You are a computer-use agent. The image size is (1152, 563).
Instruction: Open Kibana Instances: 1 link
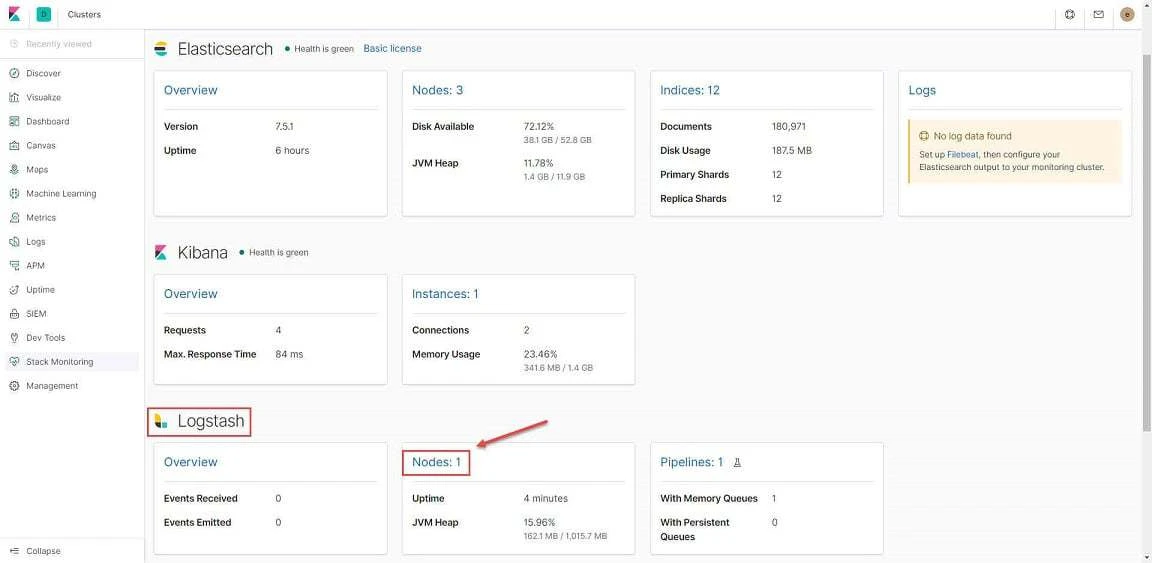click(445, 294)
